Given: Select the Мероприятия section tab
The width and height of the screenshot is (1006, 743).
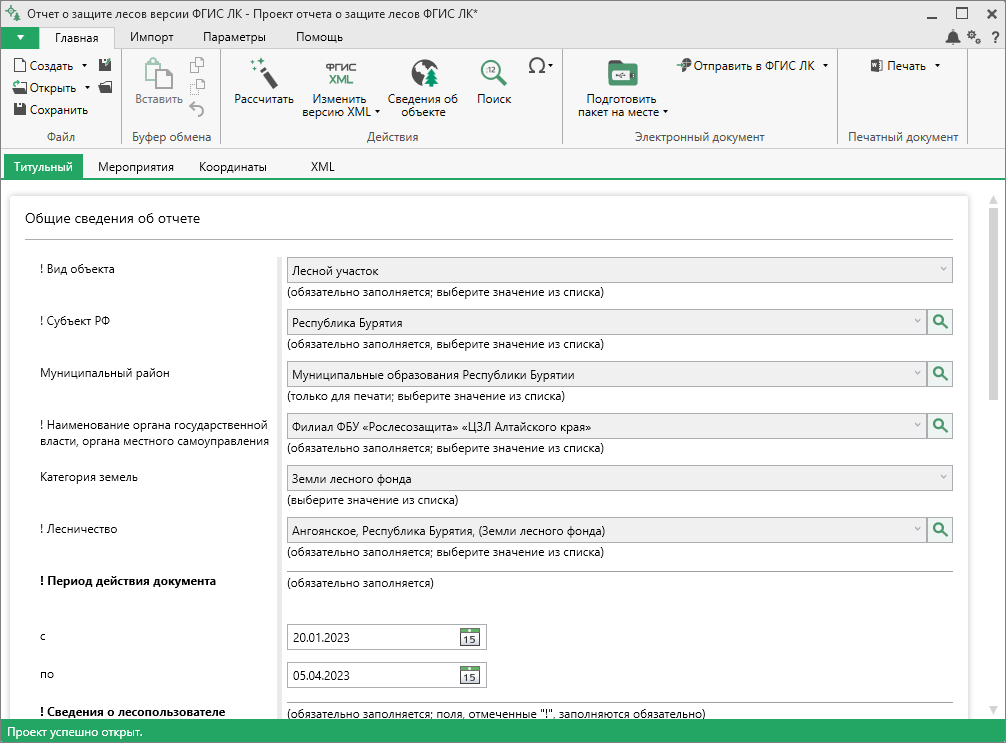Looking at the screenshot, I should [x=136, y=167].
